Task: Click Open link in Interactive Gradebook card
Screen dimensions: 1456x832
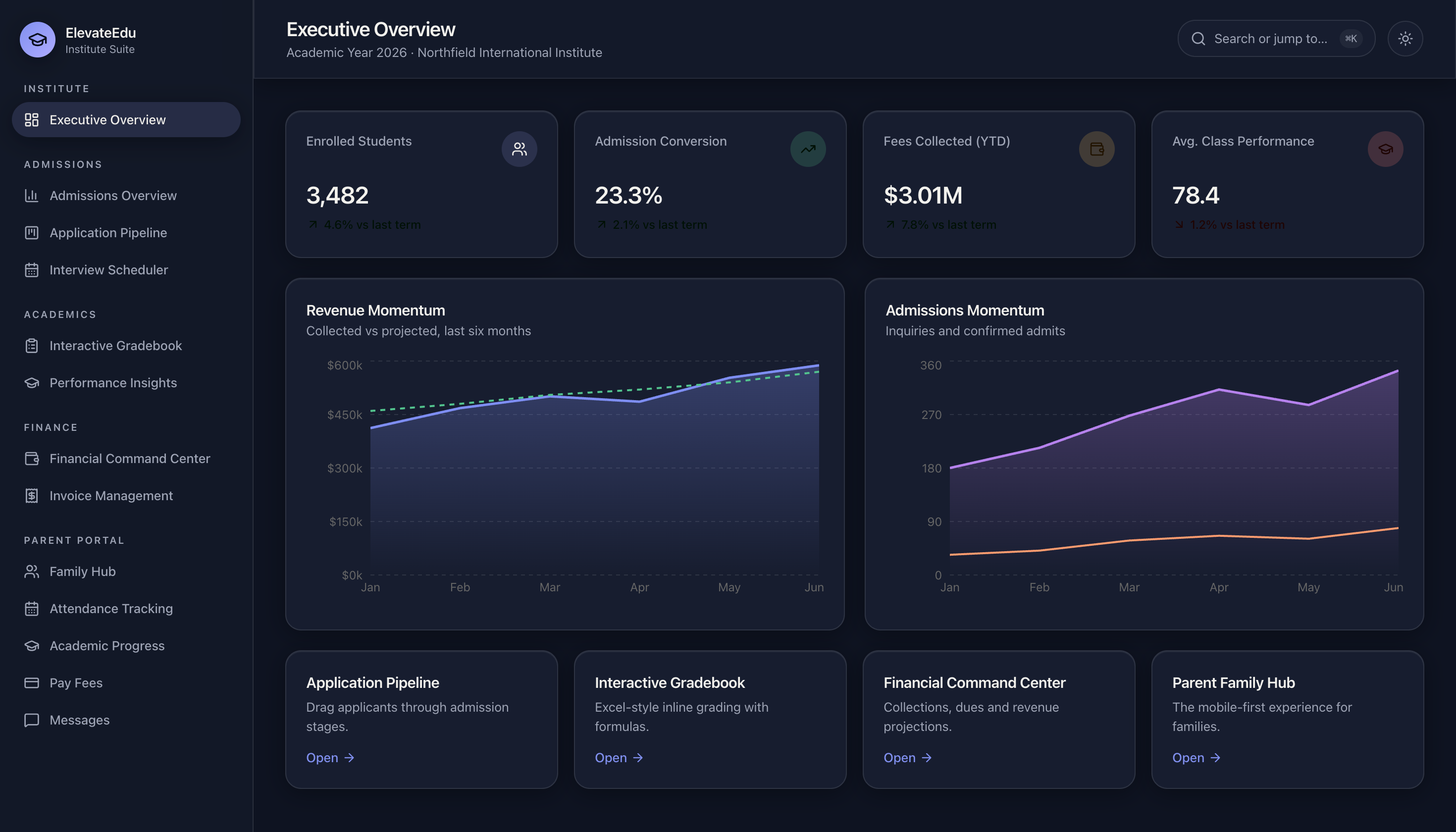Action: pos(619,758)
